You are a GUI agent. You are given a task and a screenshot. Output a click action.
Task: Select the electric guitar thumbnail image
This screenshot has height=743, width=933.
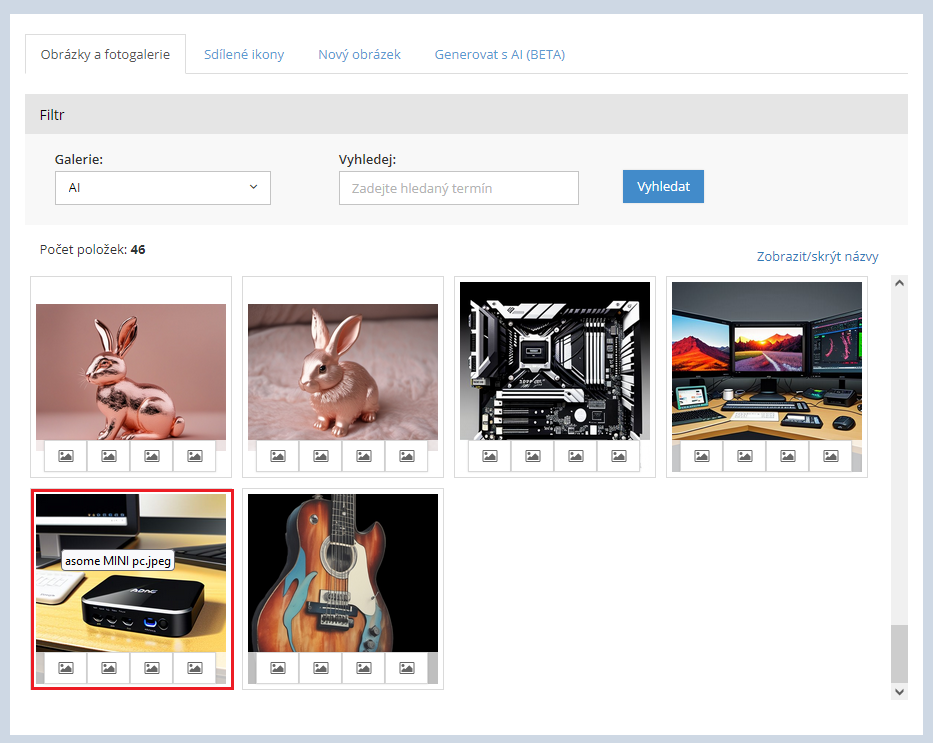click(343, 572)
